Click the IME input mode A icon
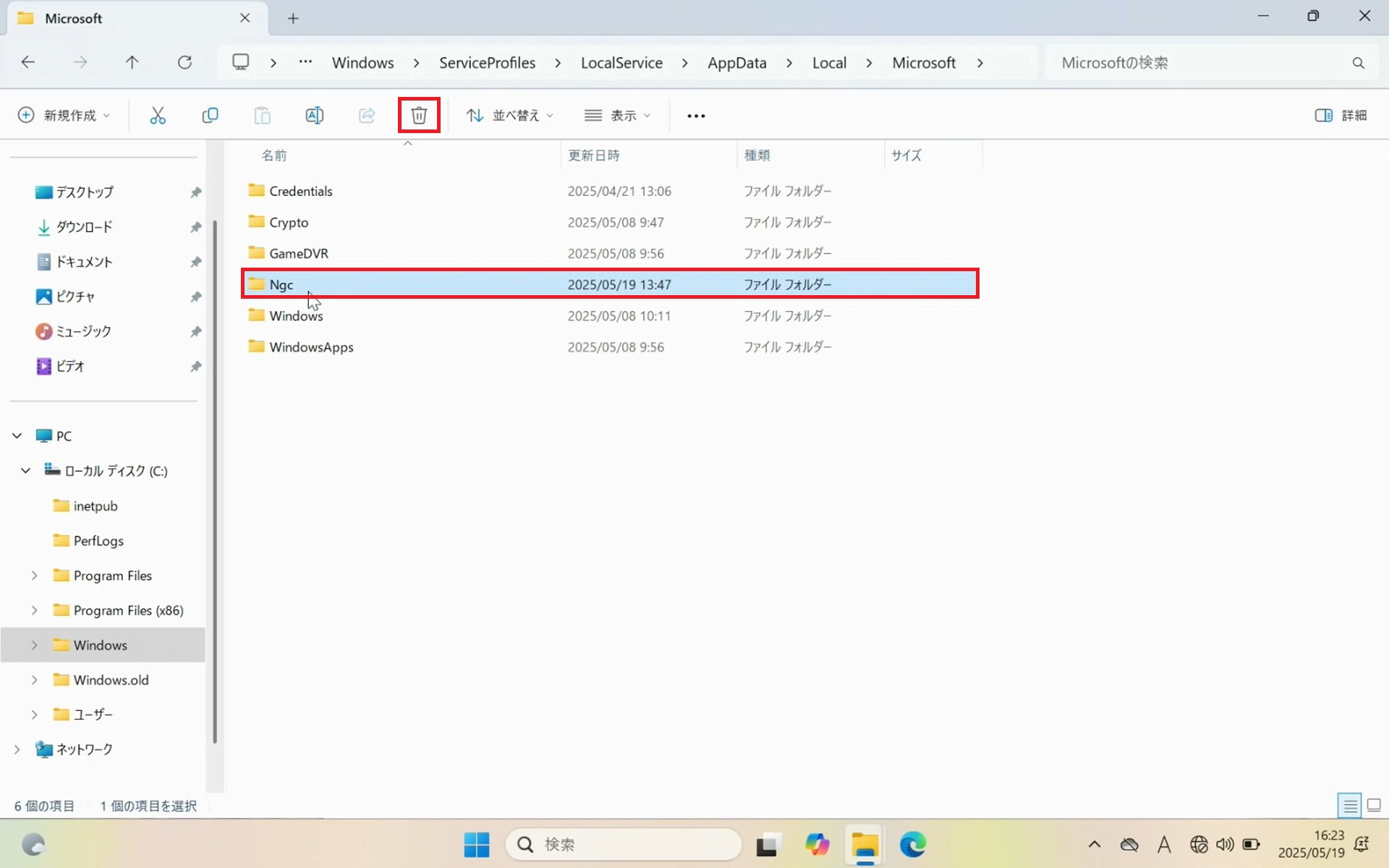 point(1164,844)
